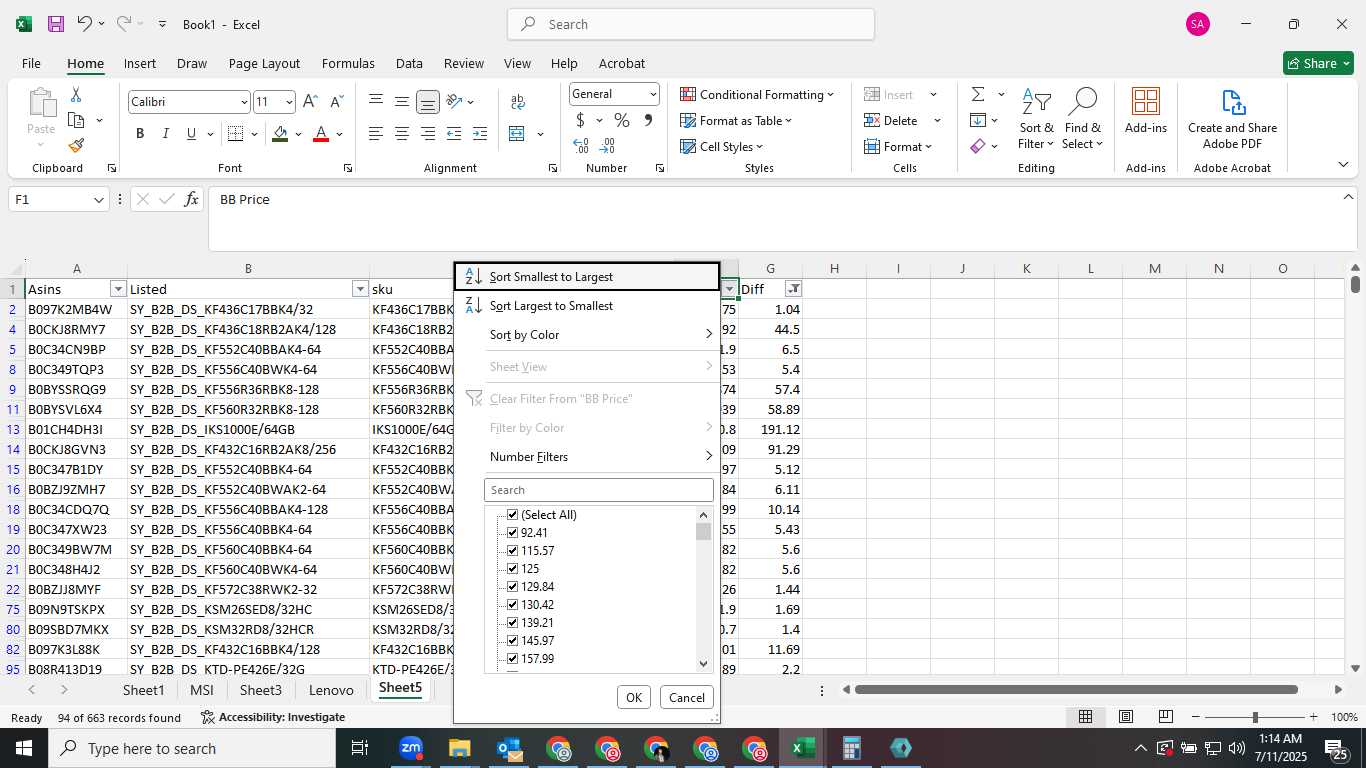
Task: Click the Percent Style icon
Action: click(622, 120)
